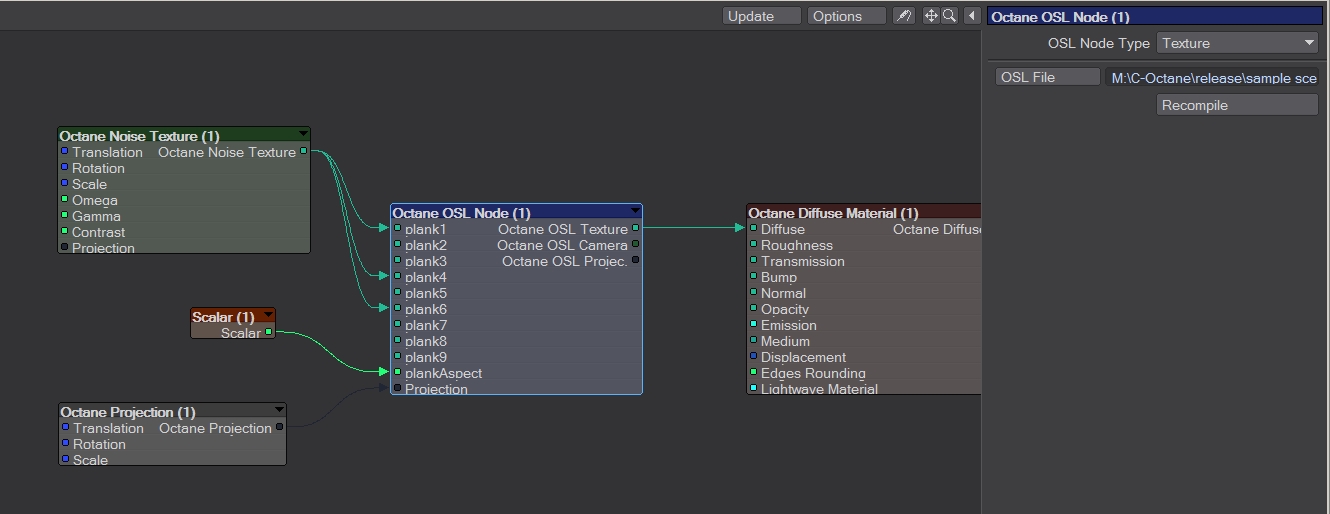Click the OSL file path field

pyautogui.click(x=1211, y=77)
